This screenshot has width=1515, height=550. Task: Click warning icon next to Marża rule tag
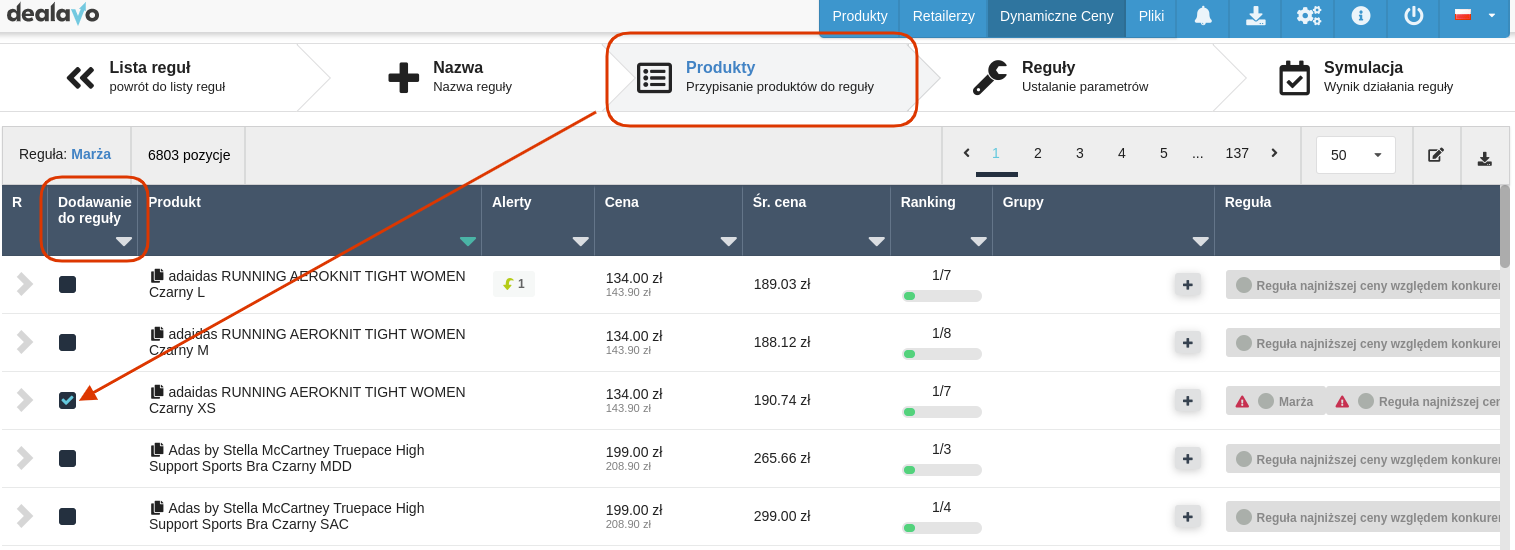(1242, 401)
